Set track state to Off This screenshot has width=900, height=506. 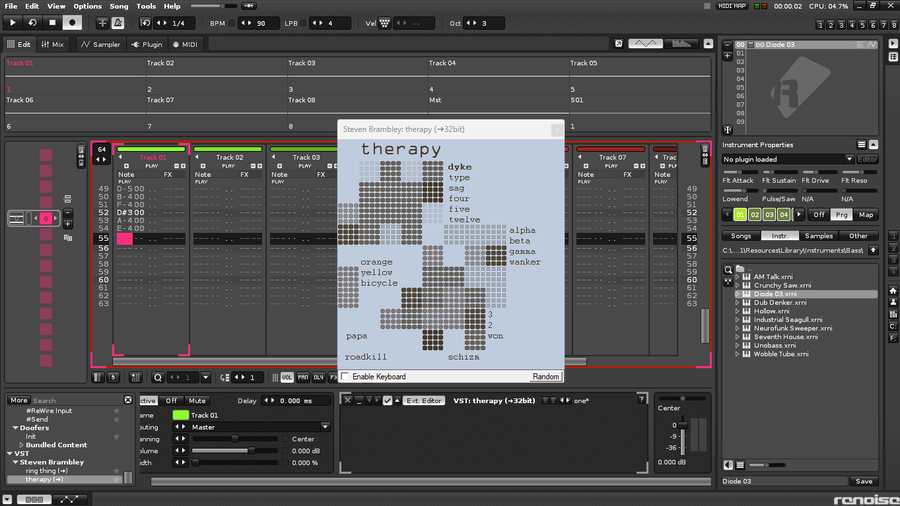[171, 400]
